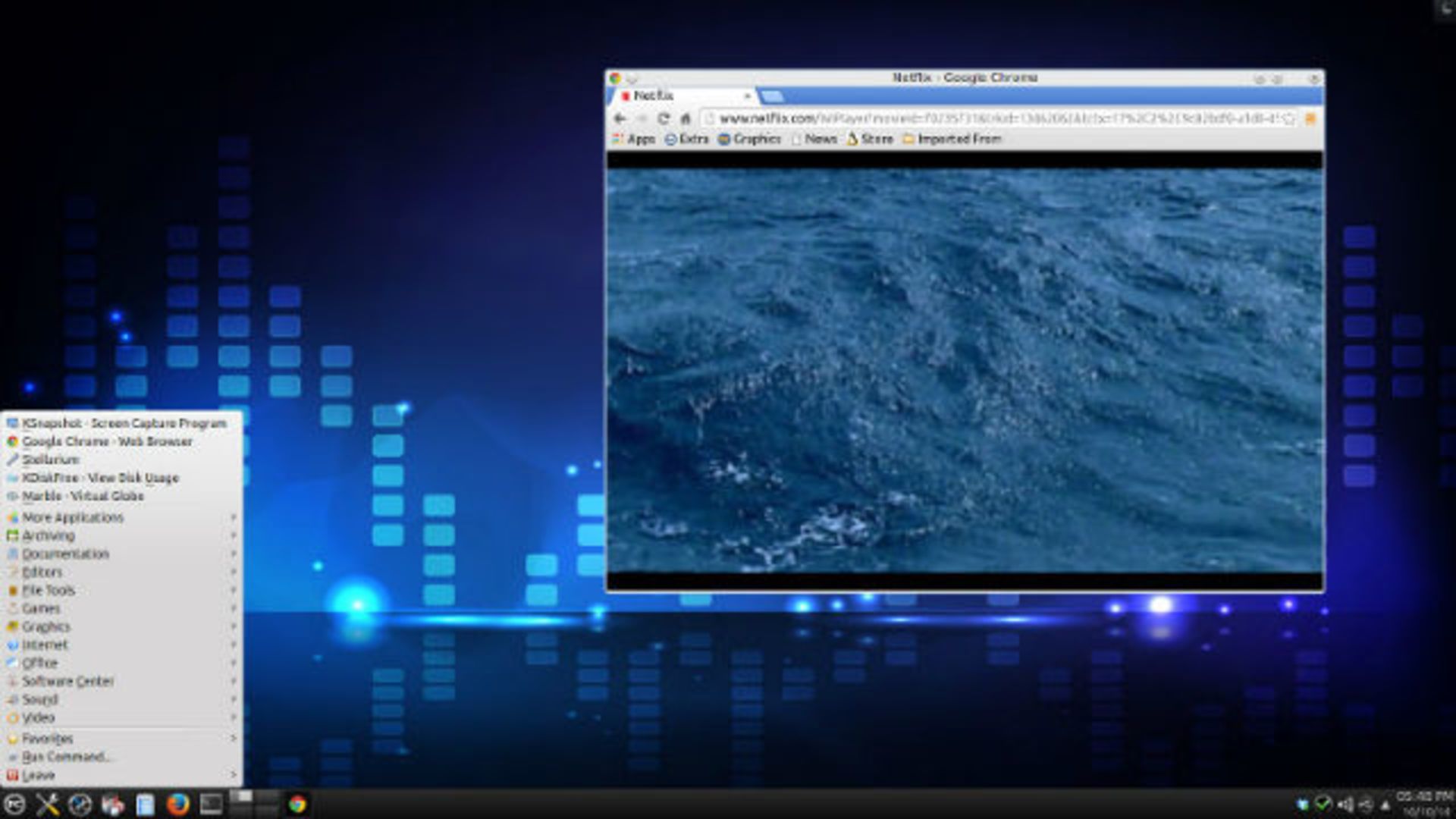Open a new Chrome tab

pyautogui.click(x=772, y=96)
